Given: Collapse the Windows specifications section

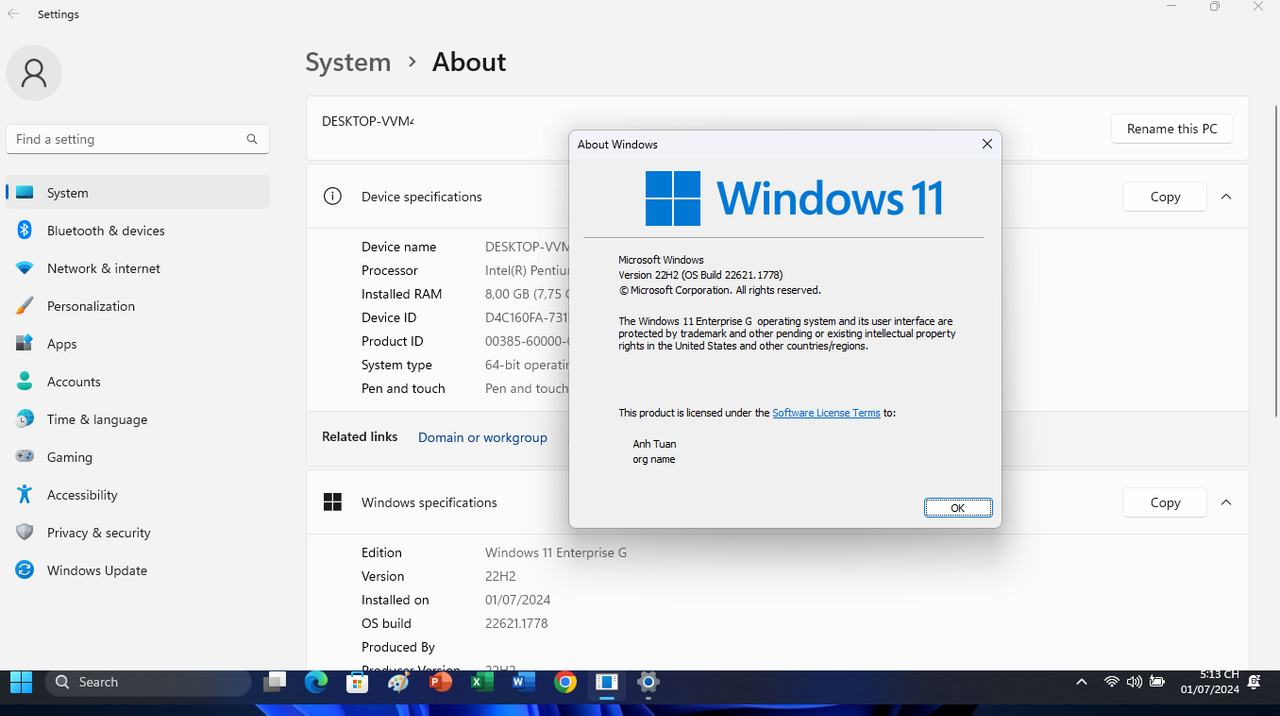Looking at the screenshot, I should point(1226,503).
